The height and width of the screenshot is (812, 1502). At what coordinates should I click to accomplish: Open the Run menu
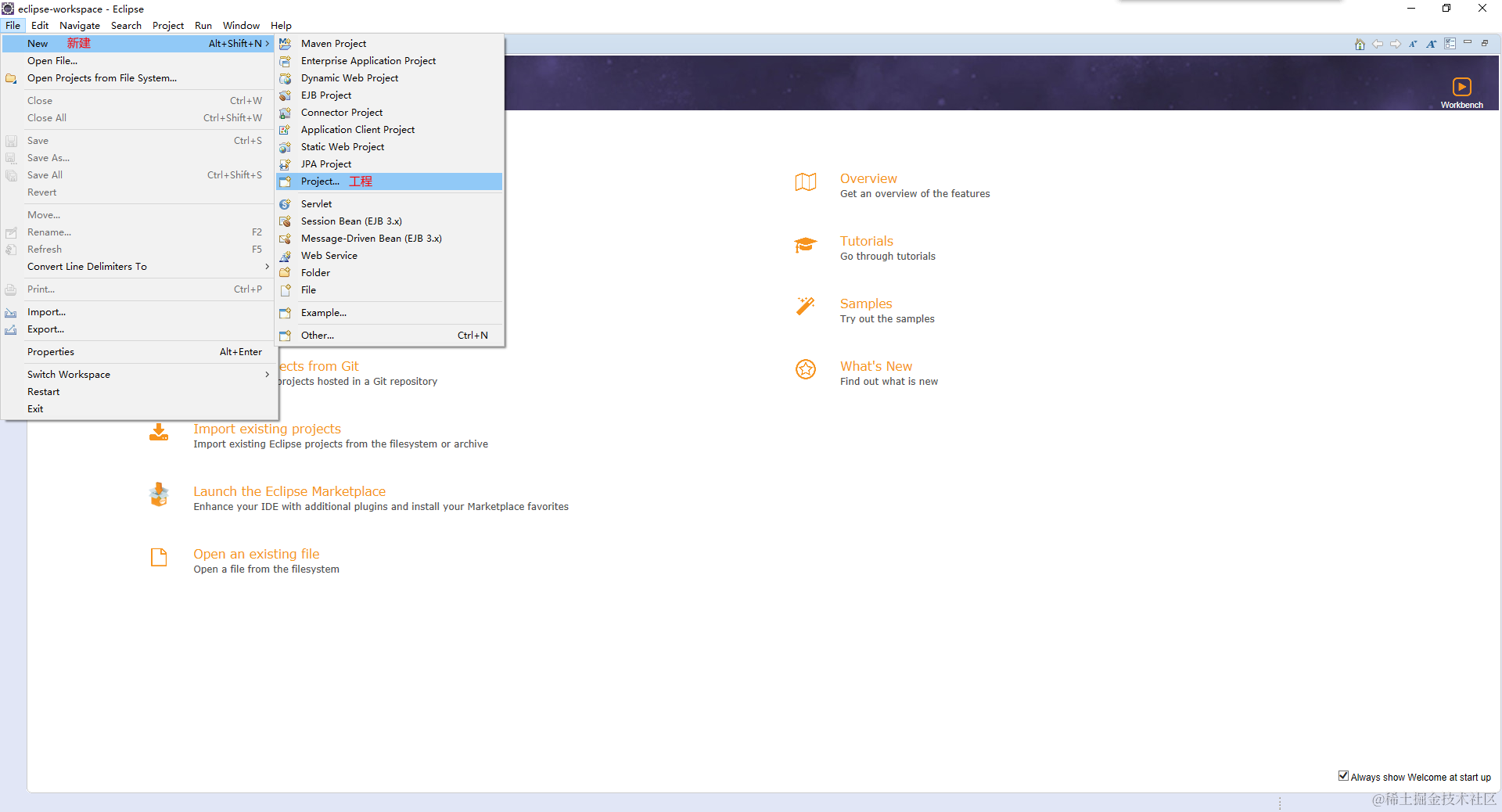pos(203,26)
